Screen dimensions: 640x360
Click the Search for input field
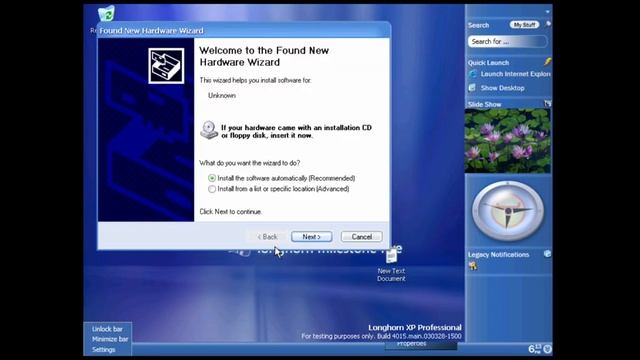pyautogui.click(x=507, y=41)
